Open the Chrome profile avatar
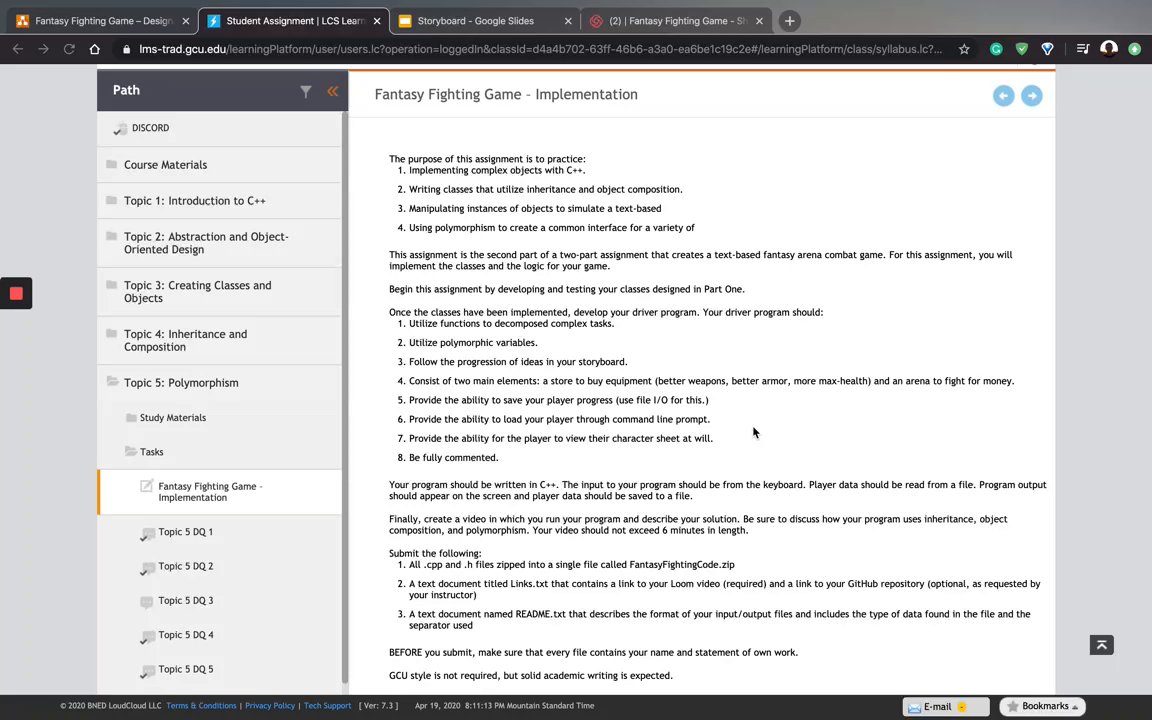The height and width of the screenshot is (720, 1152). 1109,49
